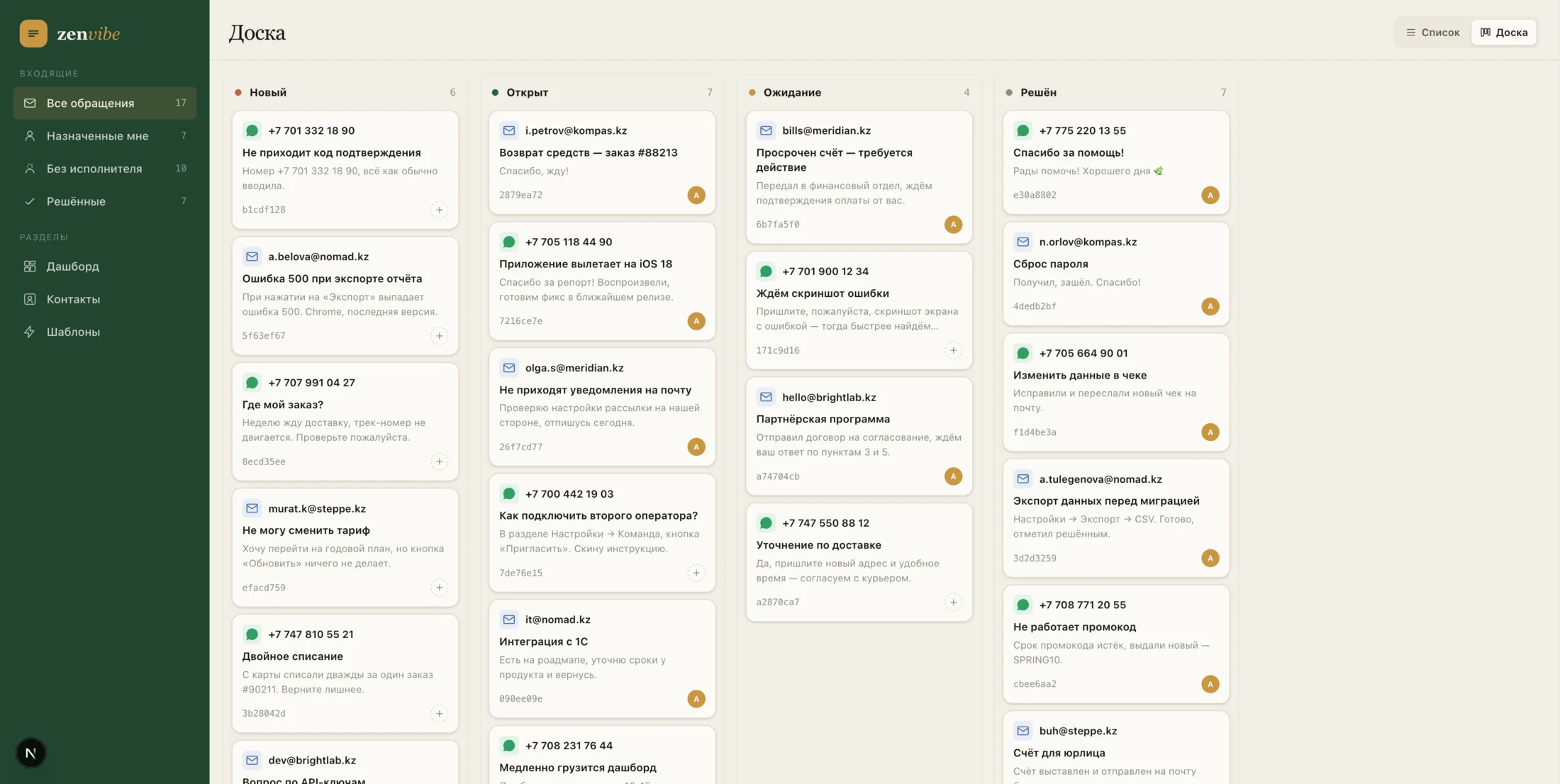The height and width of the screenshot is (784, 1560).
Task: Click assignee avatar on card f1d4be3a
Action: click(1210, 432)
